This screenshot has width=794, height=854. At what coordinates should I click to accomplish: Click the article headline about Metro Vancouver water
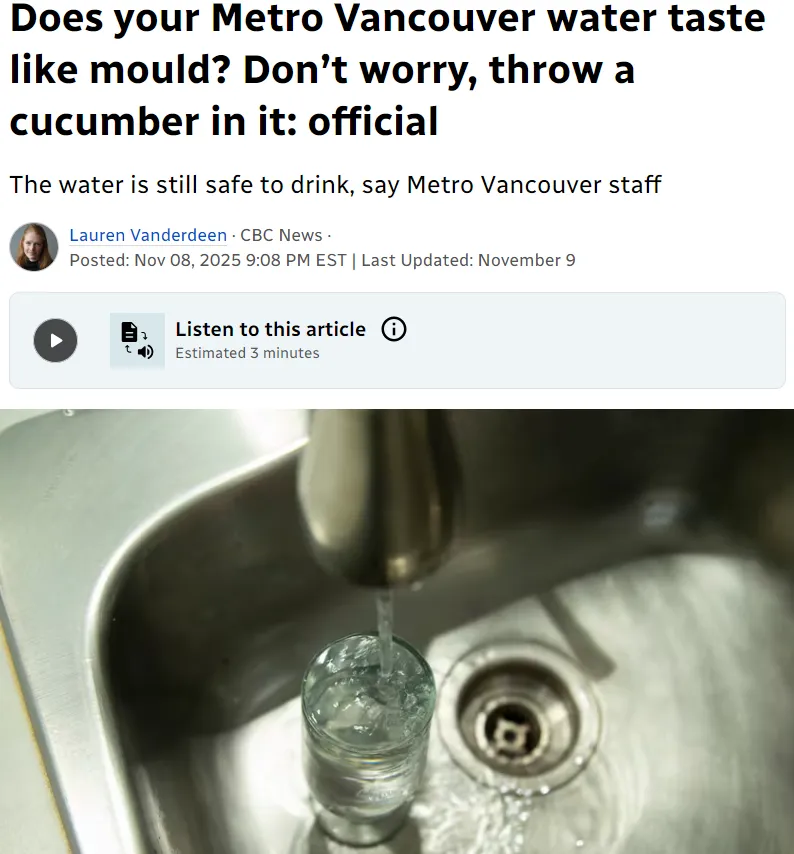(388, 69)
